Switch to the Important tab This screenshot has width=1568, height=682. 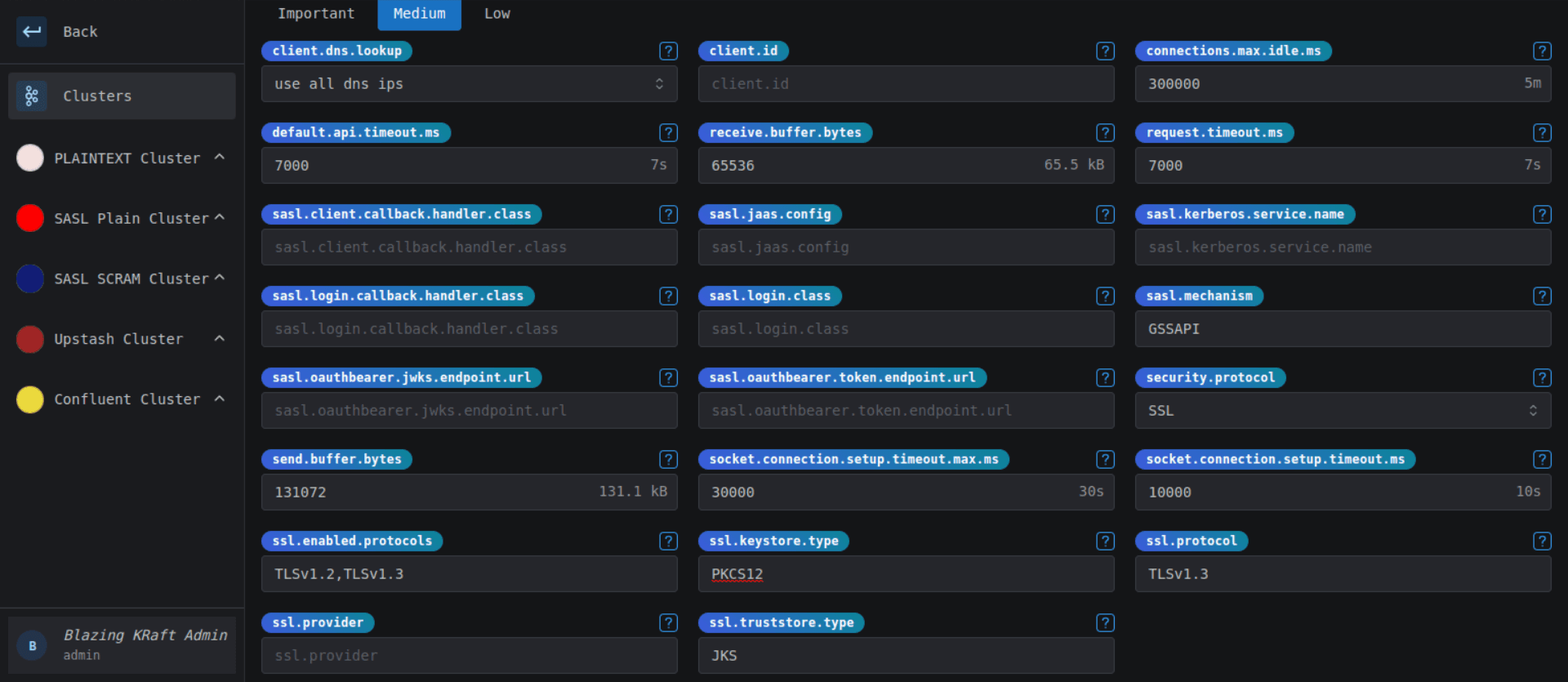[316, 14]
